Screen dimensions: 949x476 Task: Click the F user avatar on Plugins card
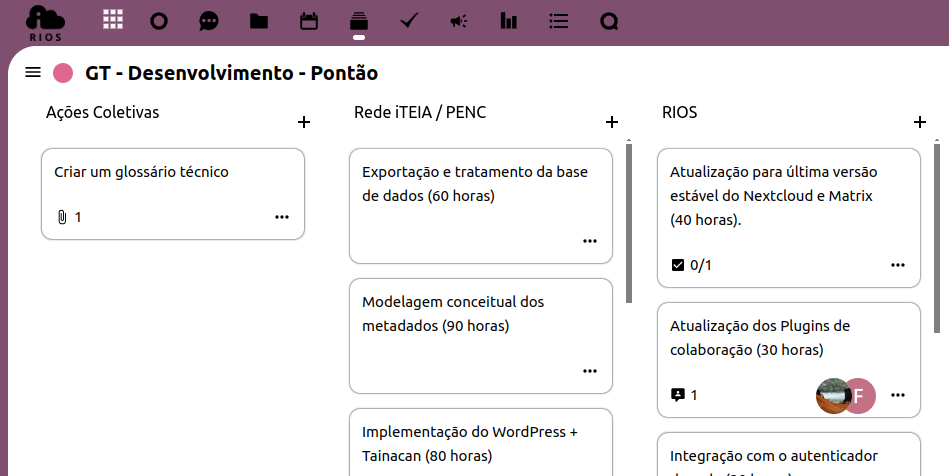click(859, 395)
